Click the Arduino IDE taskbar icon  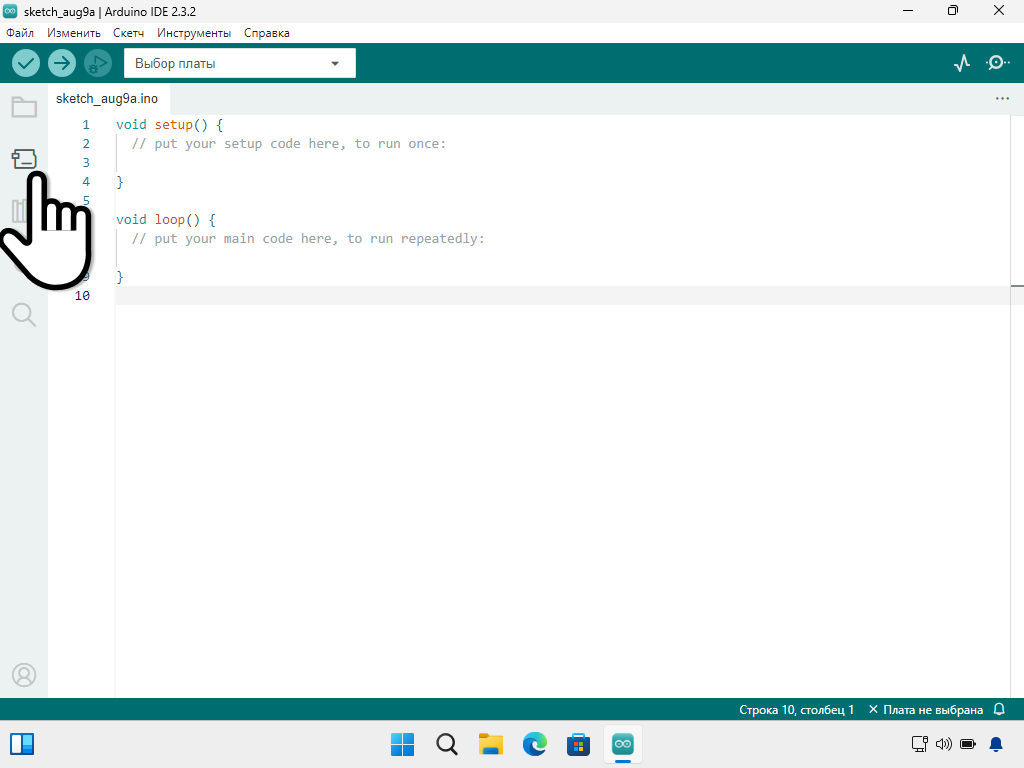[623, 744]
